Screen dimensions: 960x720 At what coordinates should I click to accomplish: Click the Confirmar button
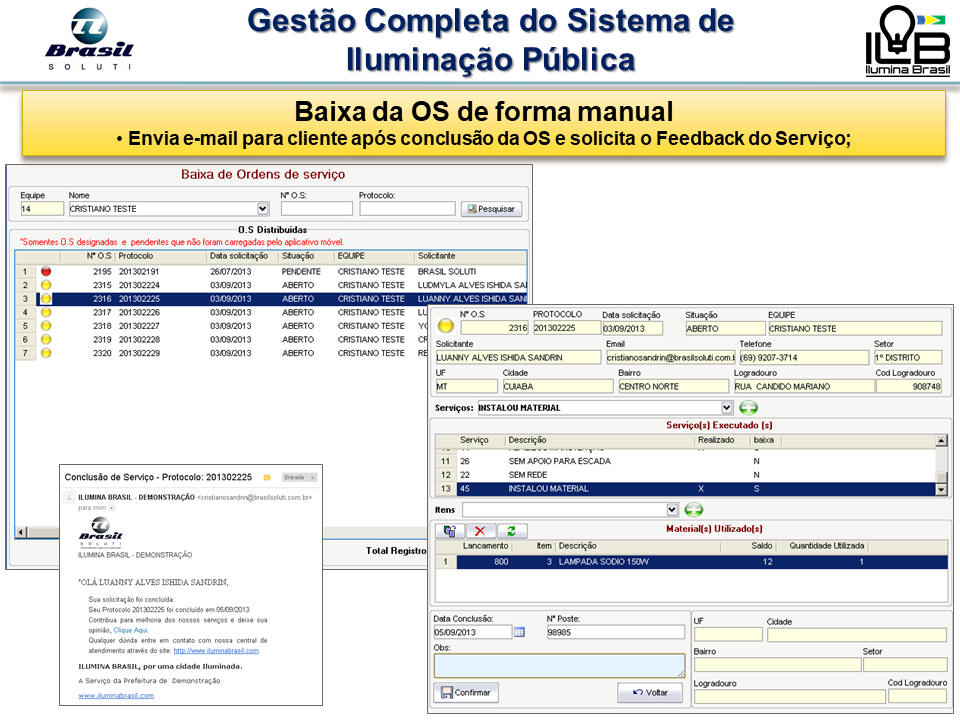(466, 692)
